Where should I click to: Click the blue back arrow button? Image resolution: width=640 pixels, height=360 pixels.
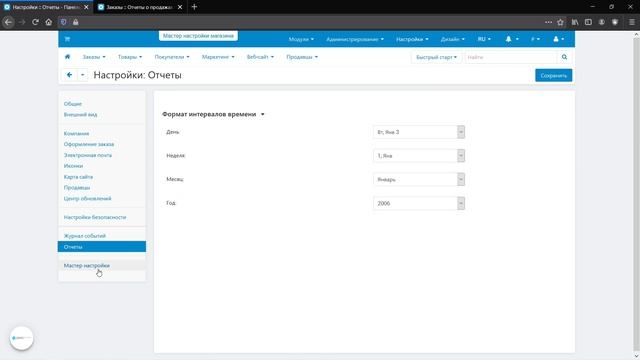(69, 75)
